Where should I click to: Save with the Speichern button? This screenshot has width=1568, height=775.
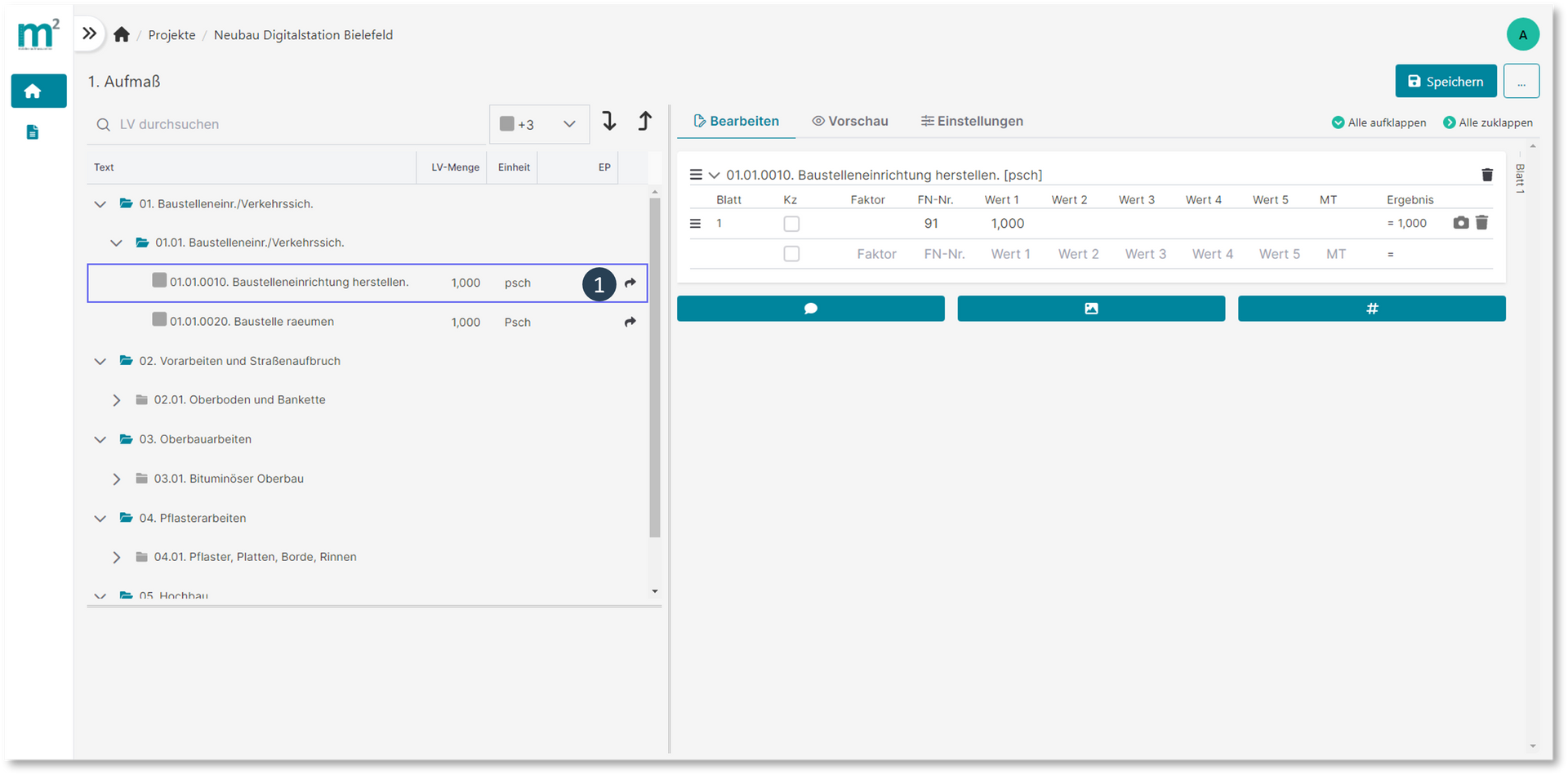[1446, 81]
